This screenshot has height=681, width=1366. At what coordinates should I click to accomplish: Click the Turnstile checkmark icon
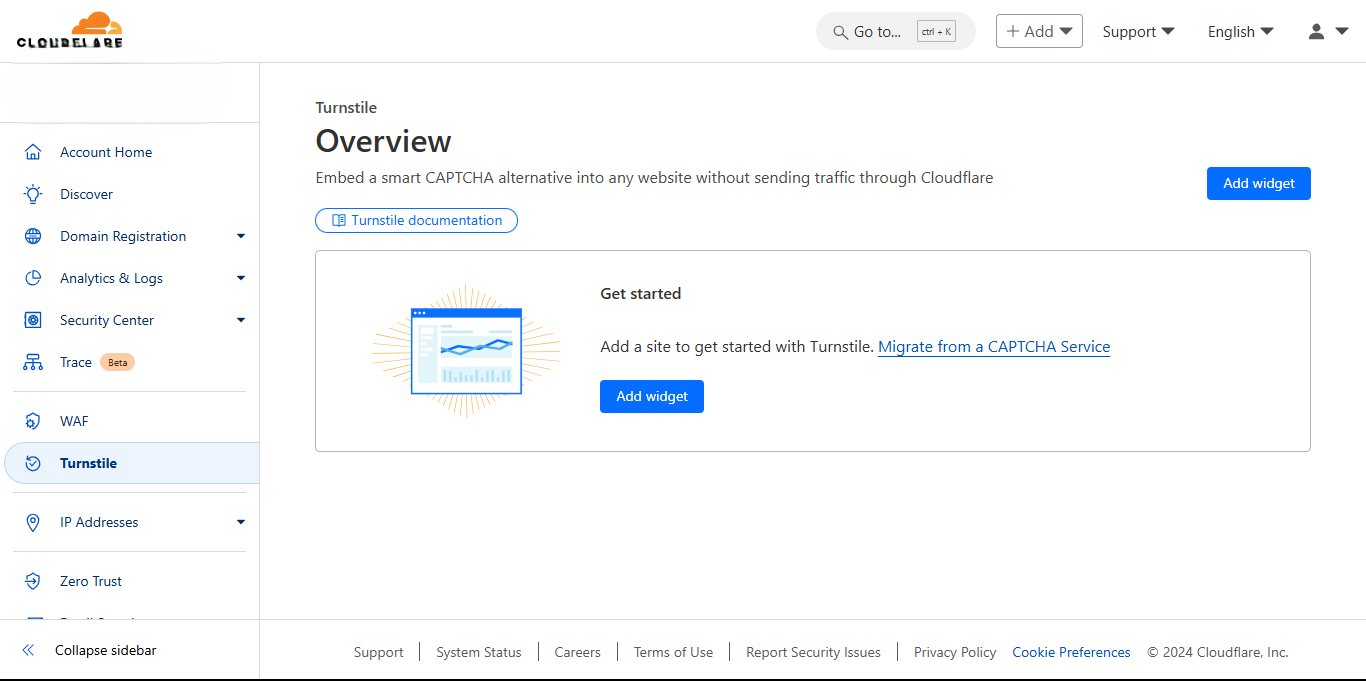[33, 463]
